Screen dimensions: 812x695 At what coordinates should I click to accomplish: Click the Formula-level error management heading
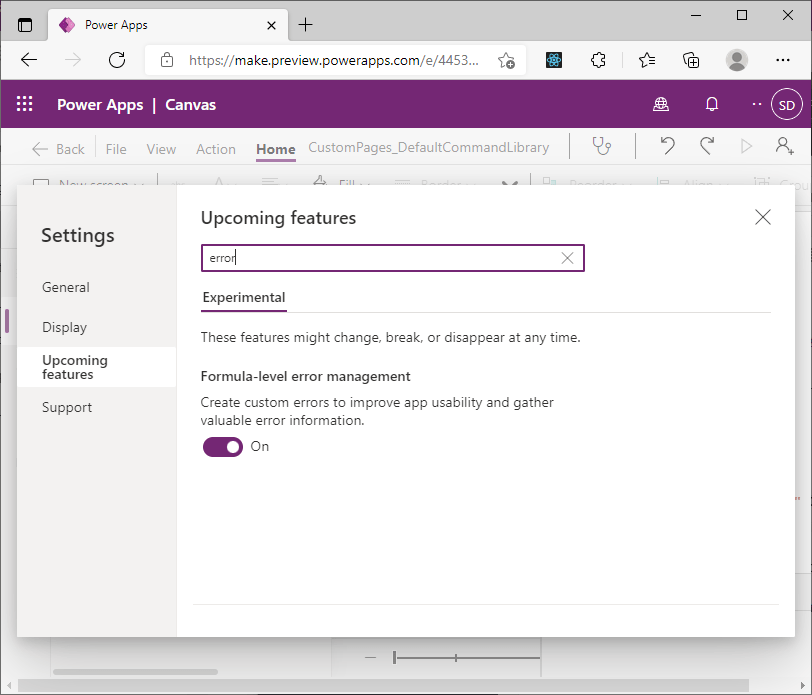click(306, 377)
